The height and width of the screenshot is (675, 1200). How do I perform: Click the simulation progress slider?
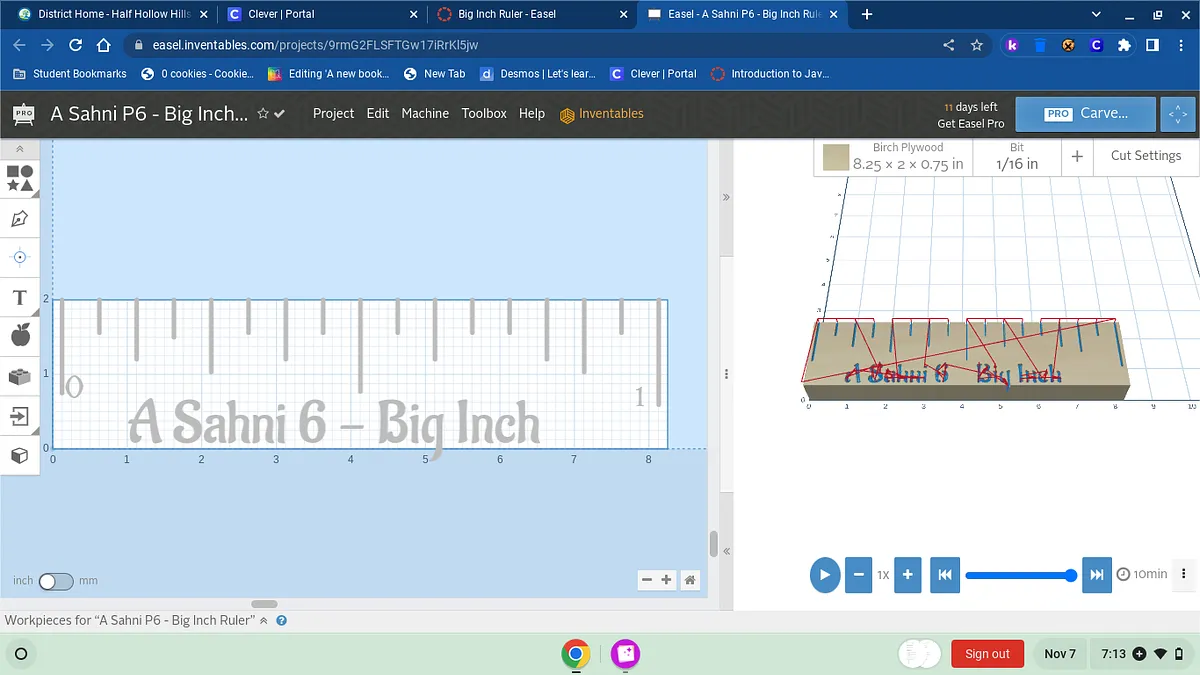point(1020,575)
